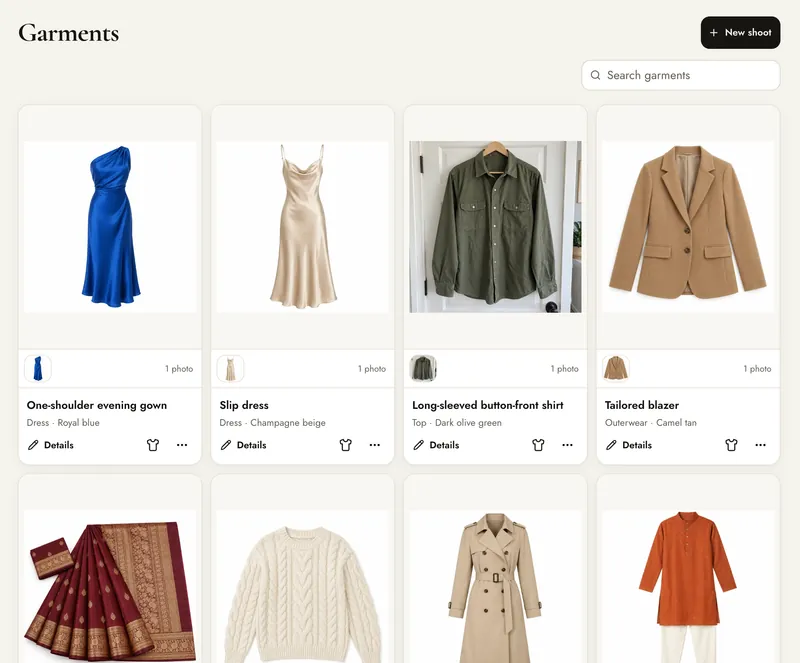Click 1 photo count on Tailored blazer card
Image resolution: width=800 pixels, height=663 pixels.
pos(758,369)
